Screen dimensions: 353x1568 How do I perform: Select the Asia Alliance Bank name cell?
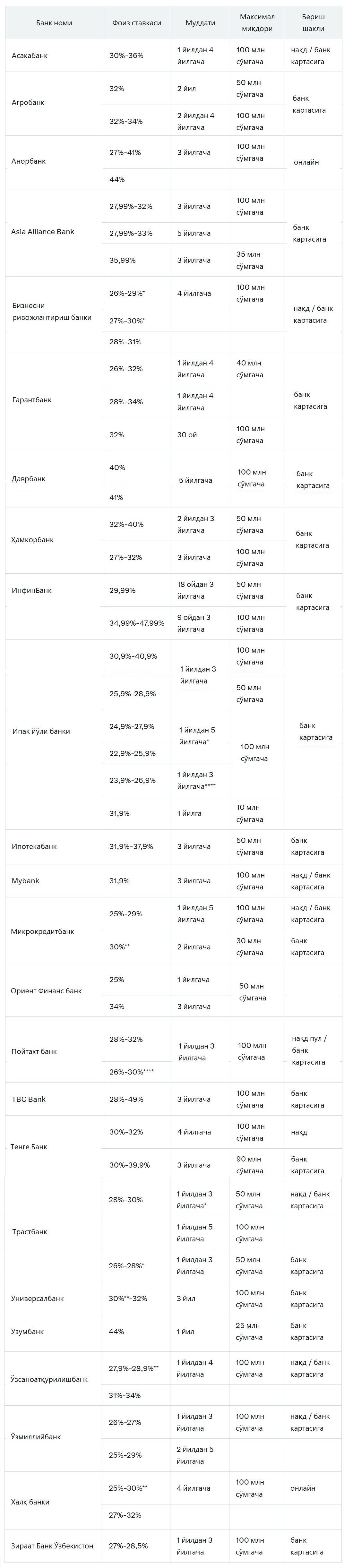click(x=54, y=232)
